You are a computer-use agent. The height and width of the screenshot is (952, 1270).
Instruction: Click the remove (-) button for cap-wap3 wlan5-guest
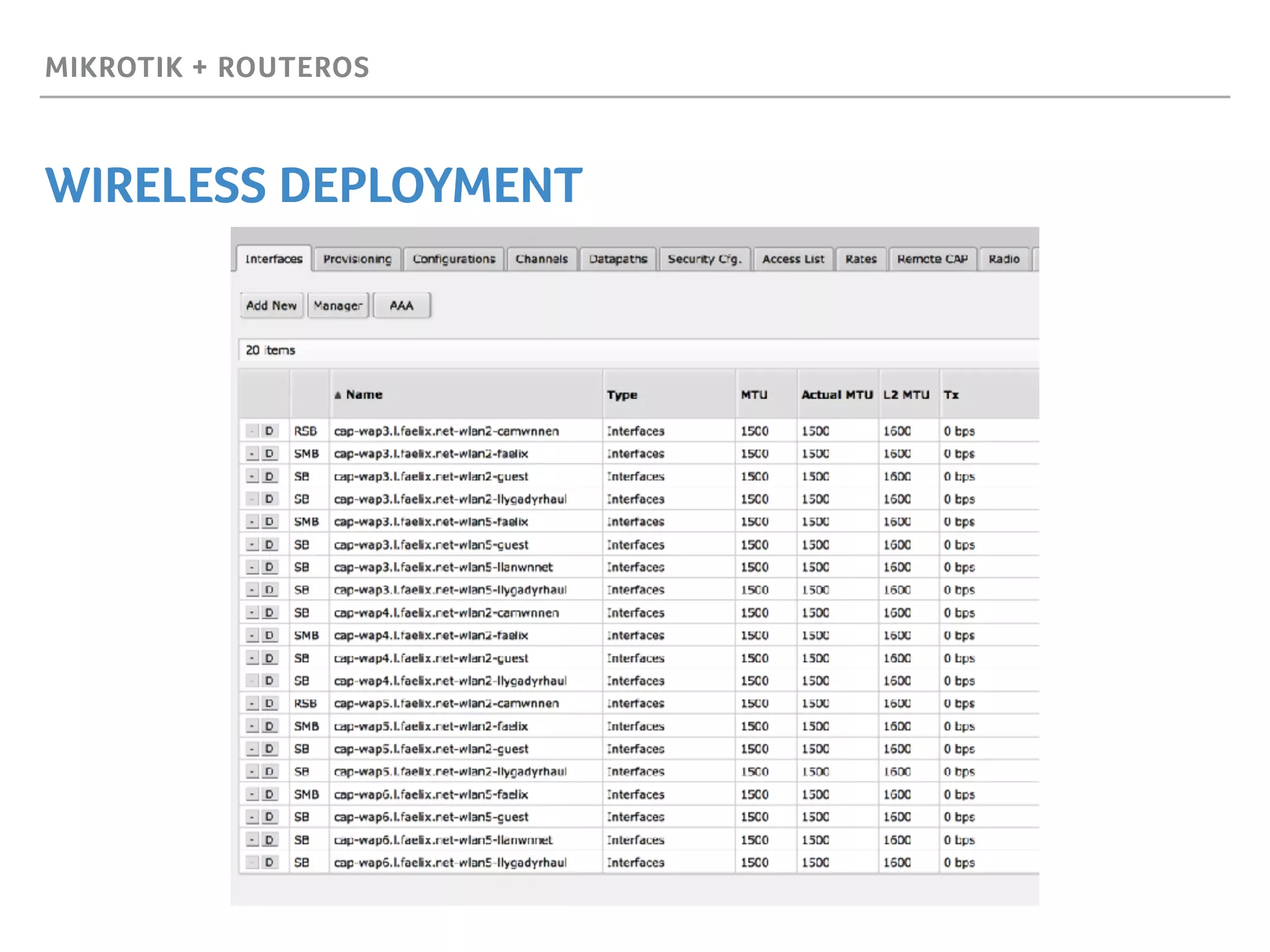252,545
